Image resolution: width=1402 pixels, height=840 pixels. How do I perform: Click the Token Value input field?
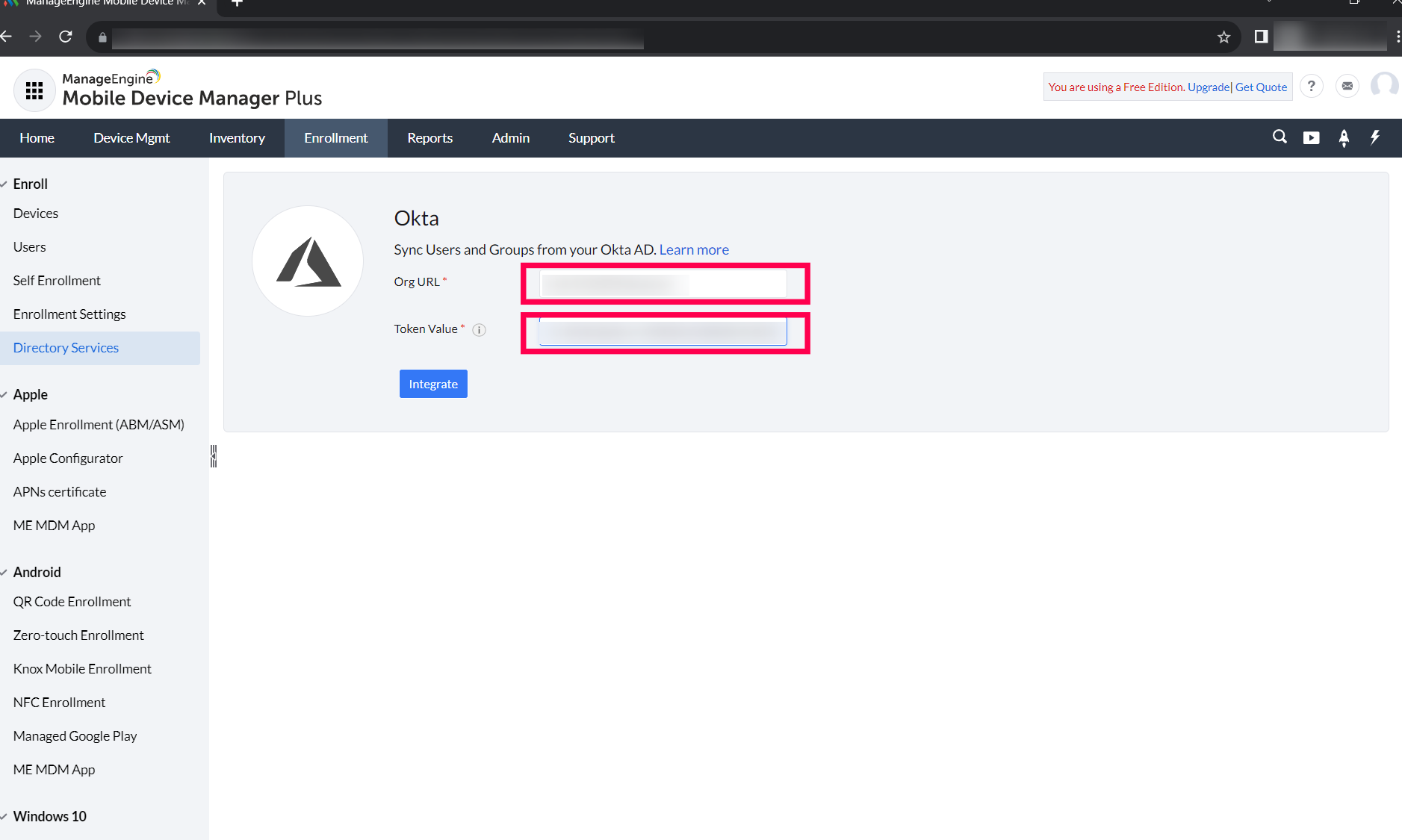point(663,332)
